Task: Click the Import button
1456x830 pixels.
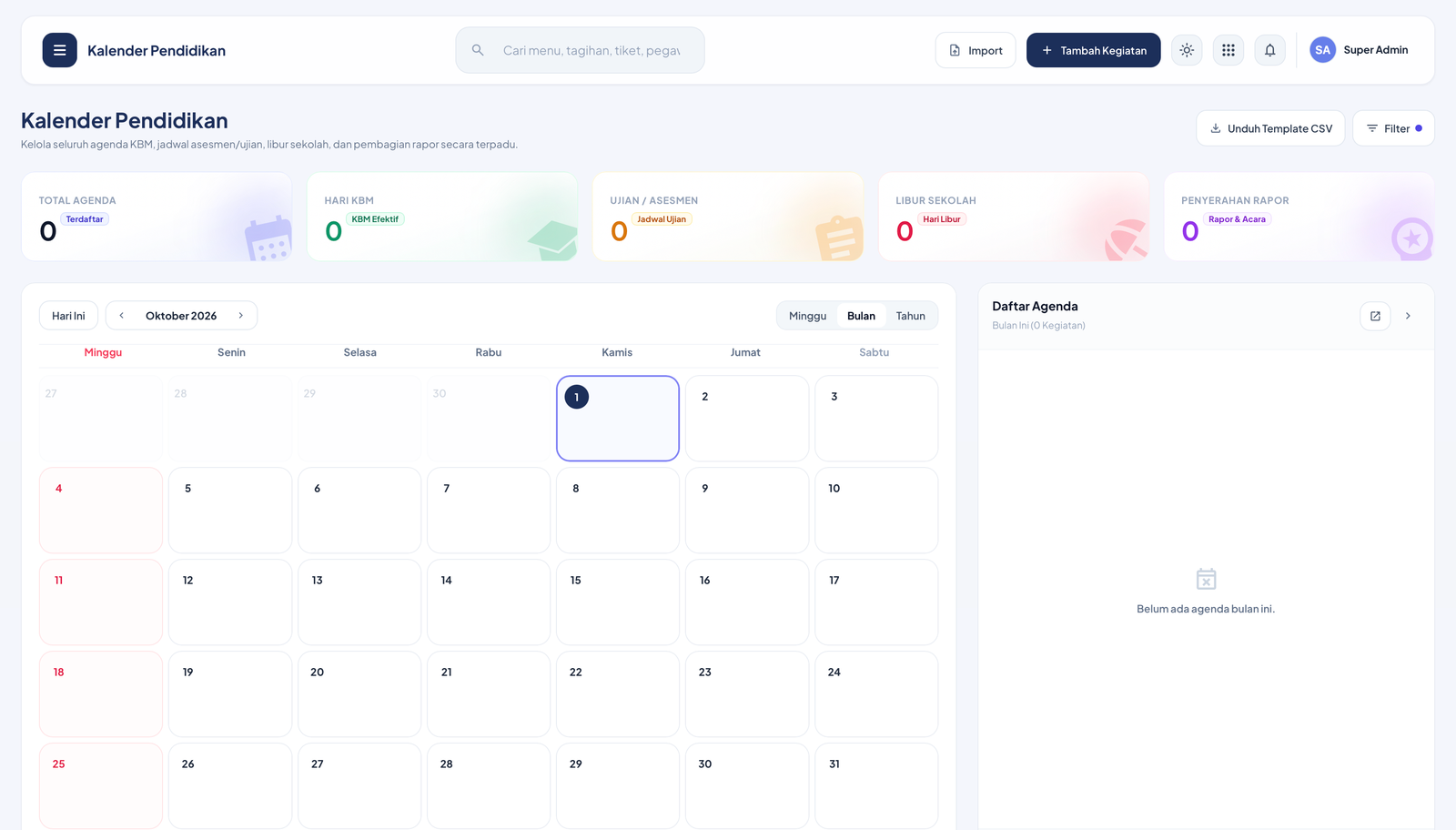Action: coord(976,50)
